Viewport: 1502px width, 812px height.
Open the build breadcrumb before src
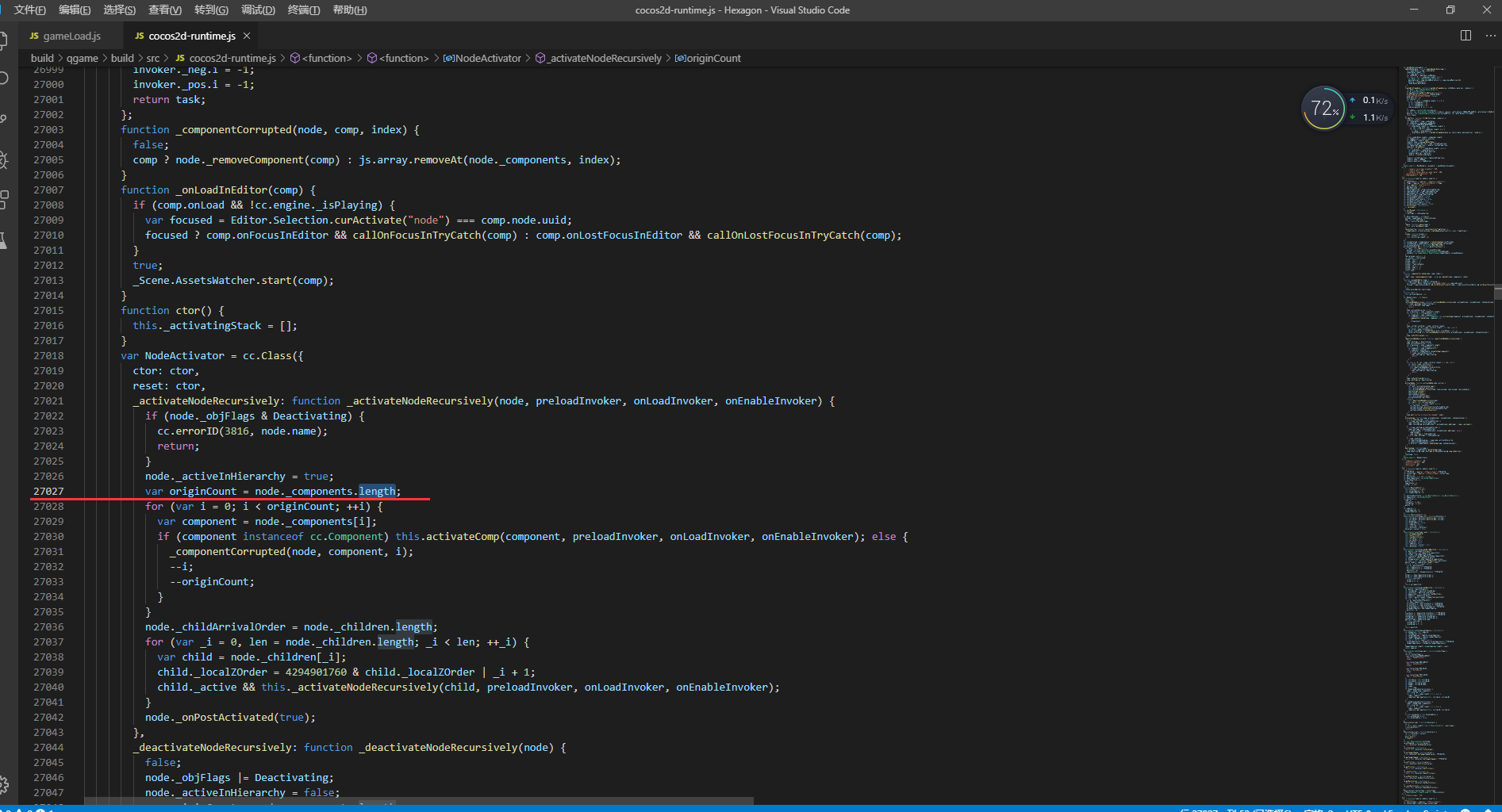122,58
